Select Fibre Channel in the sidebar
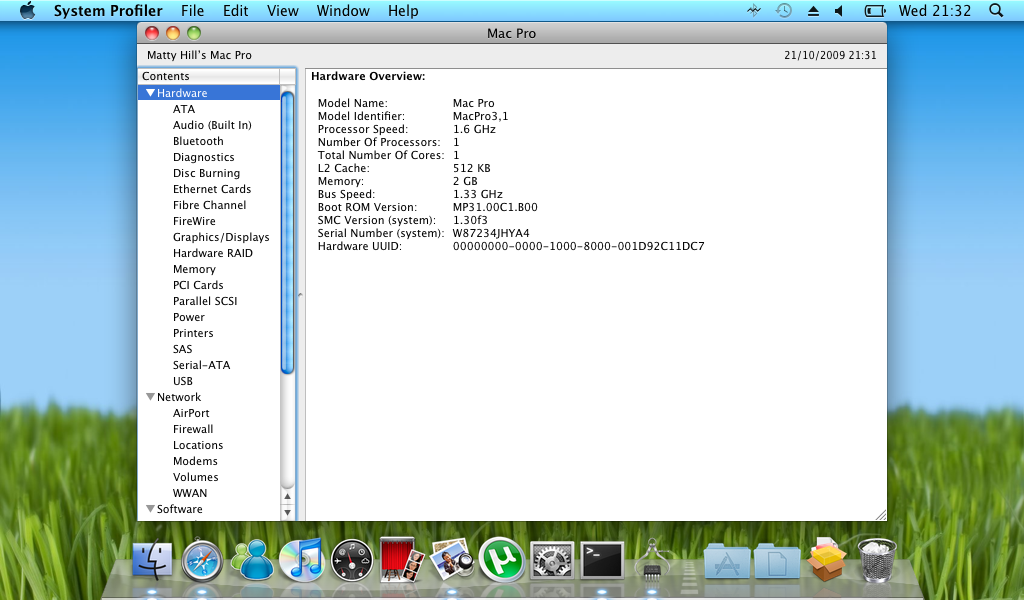Viewport: 1024px width, 600px height. (210, 205)
